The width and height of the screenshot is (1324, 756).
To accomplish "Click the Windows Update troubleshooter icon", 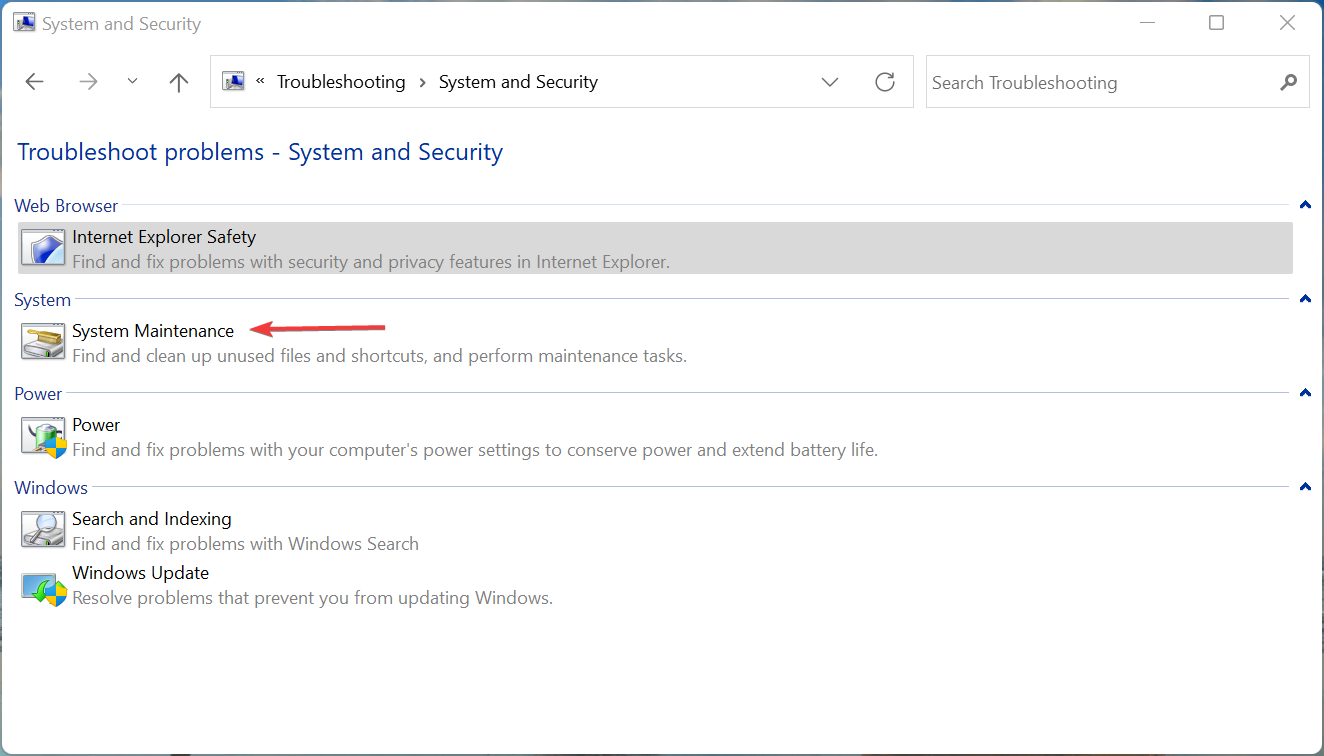I will [x=43, y=586].
